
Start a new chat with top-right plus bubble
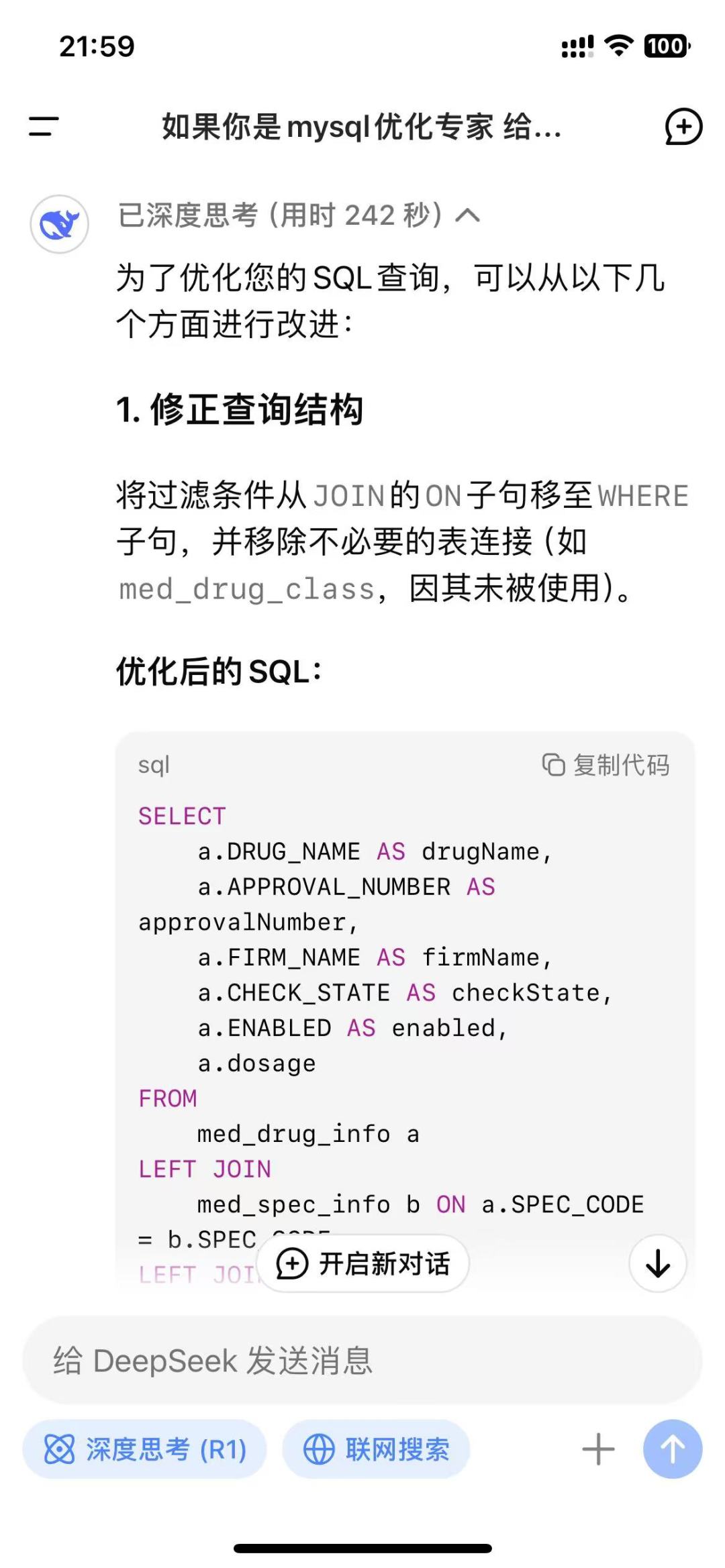683,127
